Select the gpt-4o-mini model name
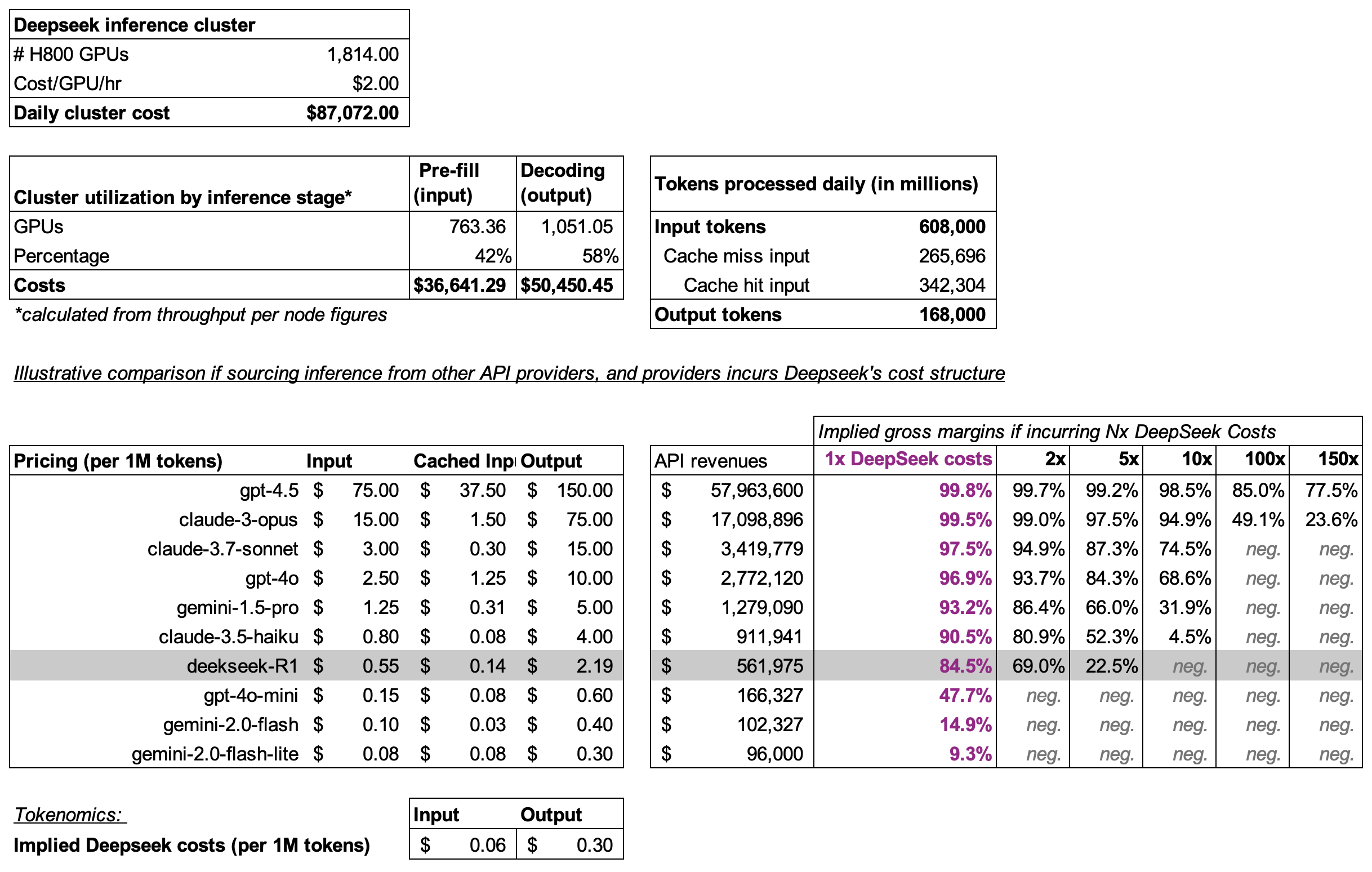Image resolution: width=1372 pixels, height=872 pixels. click(x=251, y=695)
